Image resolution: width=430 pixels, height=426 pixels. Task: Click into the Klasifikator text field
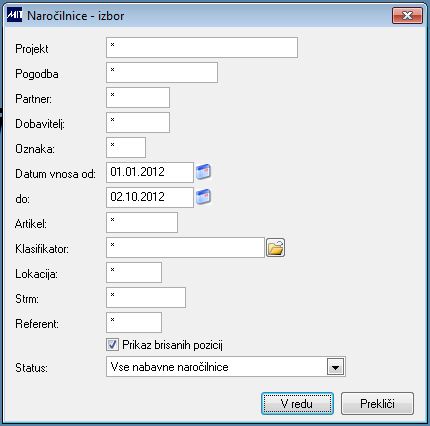click(x=185, y=247)
